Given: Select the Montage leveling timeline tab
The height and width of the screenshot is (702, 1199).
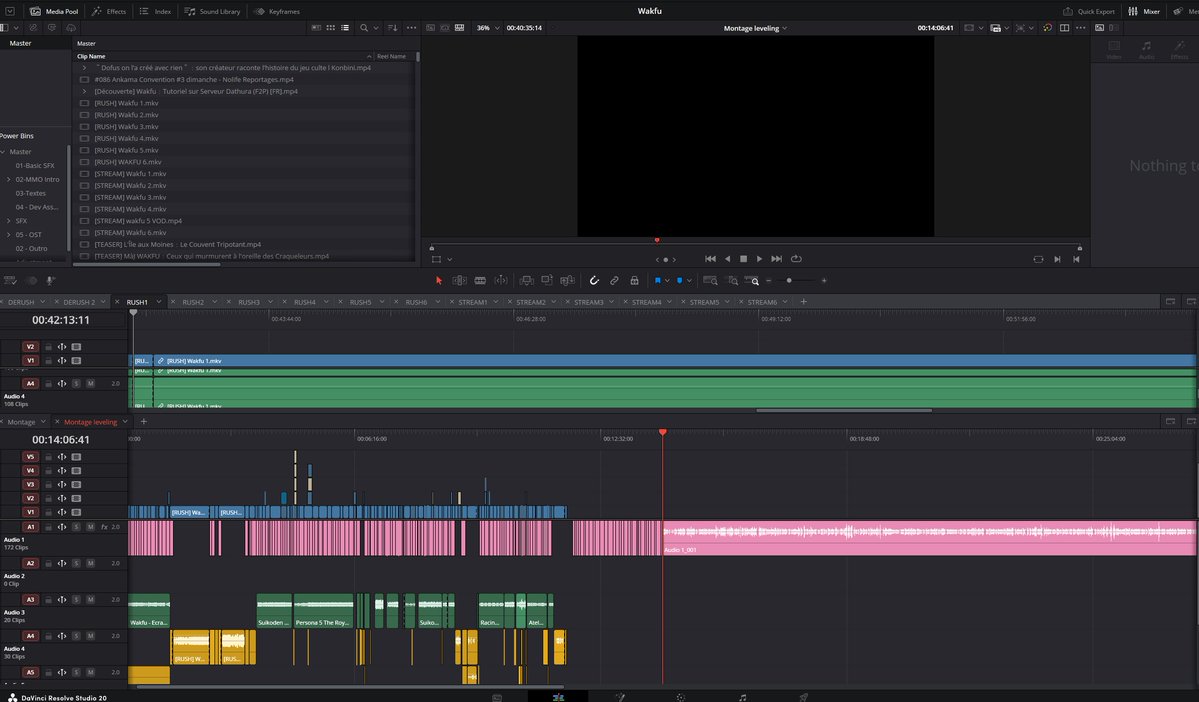Looking at the screenshot, I should pos(90,422).
